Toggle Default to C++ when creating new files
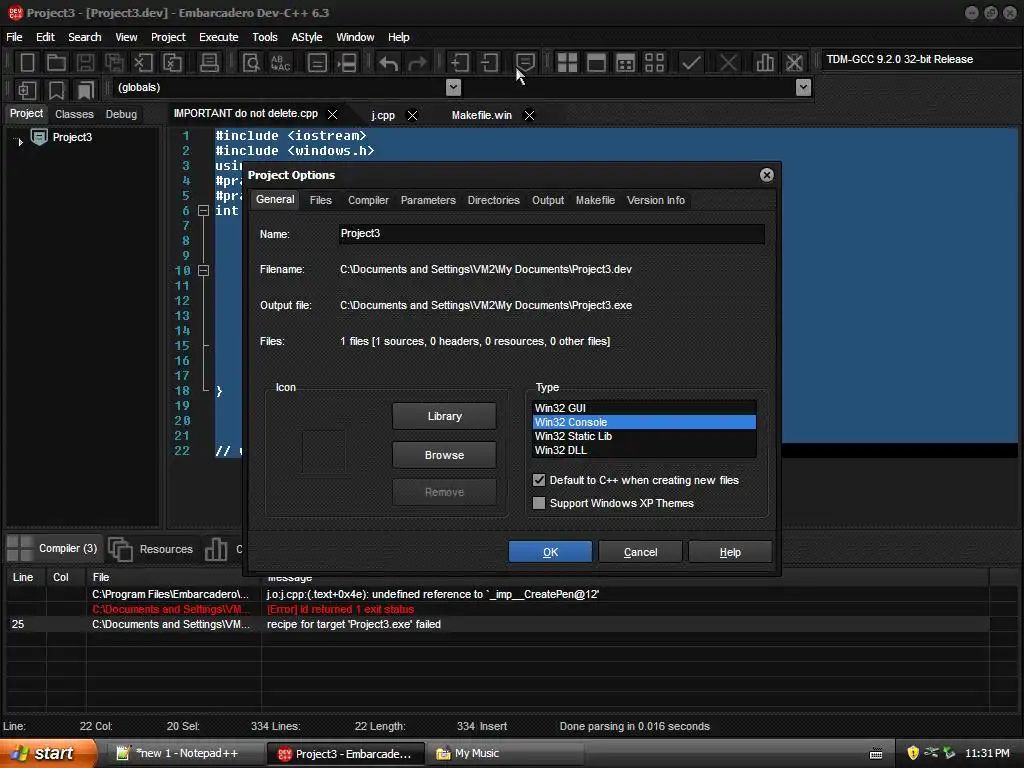 (x=539, y=480)
